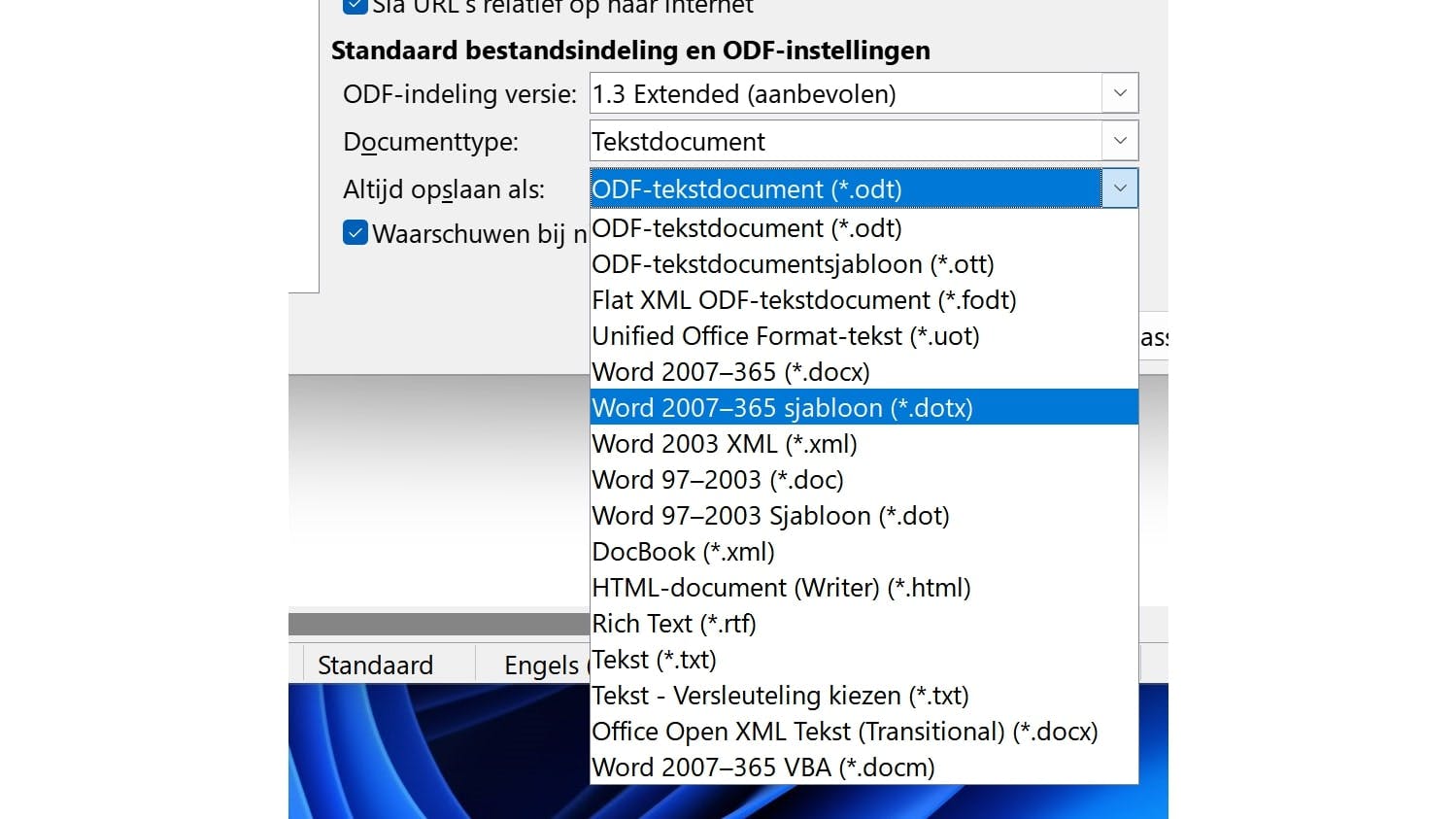This screenshot has height=819, width=1456.
Task: Pick Unified Office Format-tekst (*.uot)
Action: pyautogui.click(x=785, y=336)
